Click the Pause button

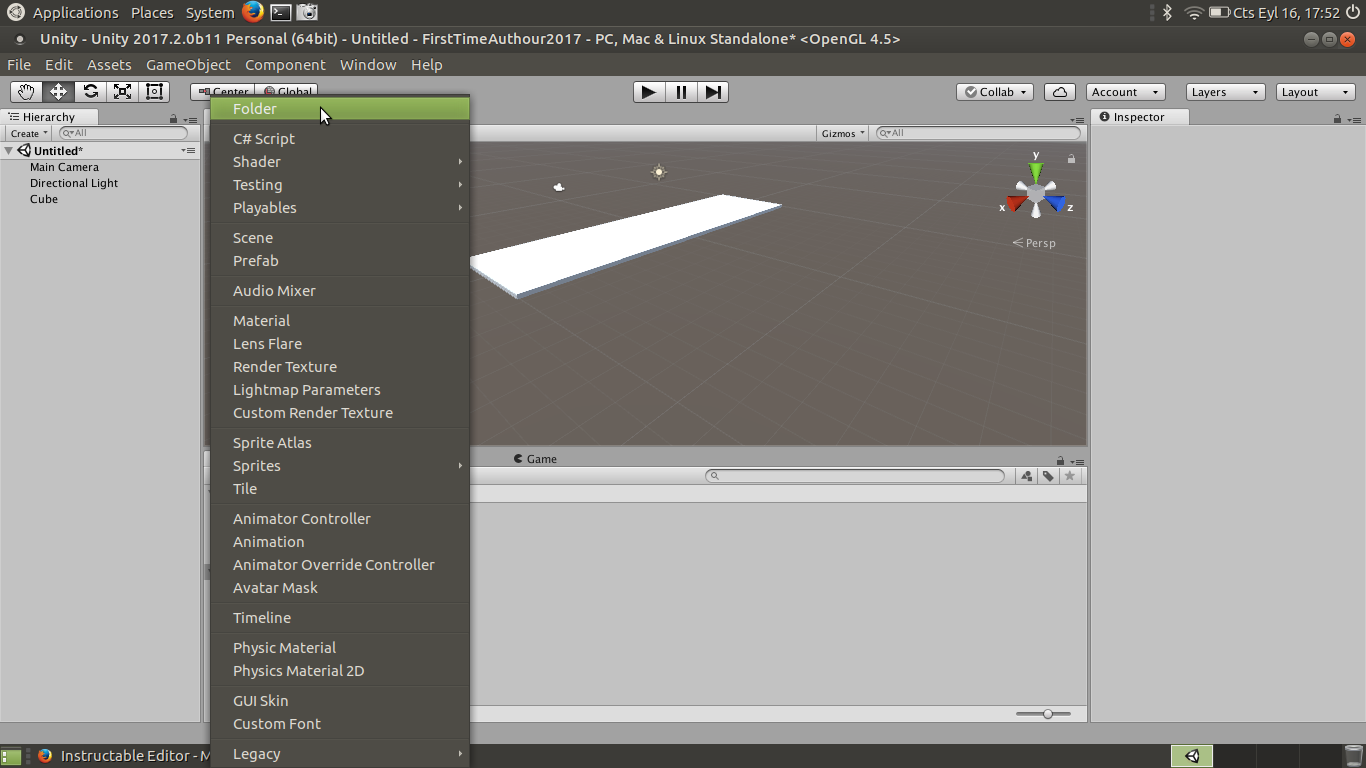click(x=681, y=92)
